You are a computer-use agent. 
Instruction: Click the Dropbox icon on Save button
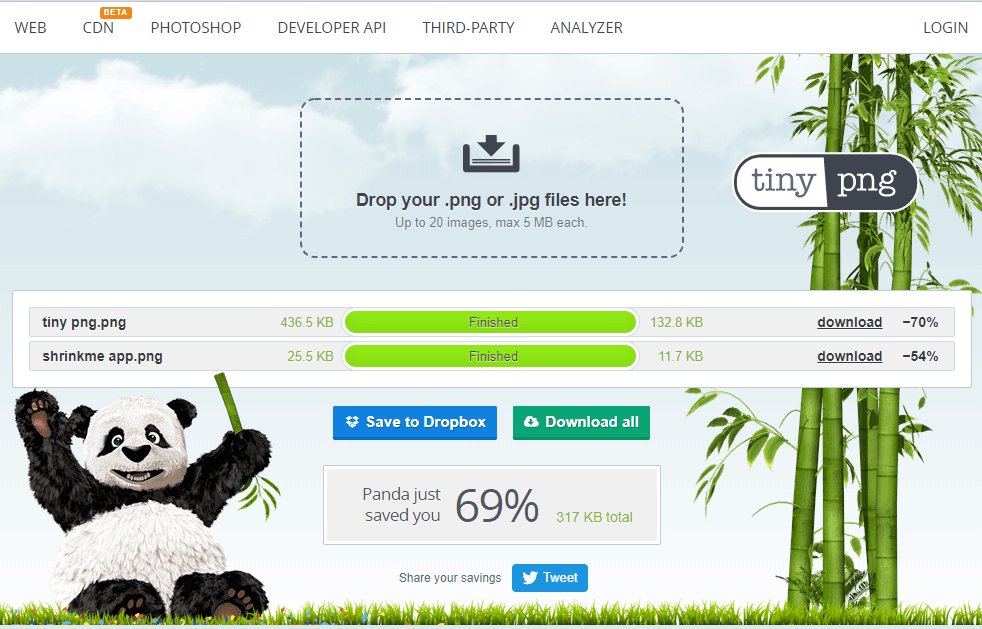coord(353,422)
